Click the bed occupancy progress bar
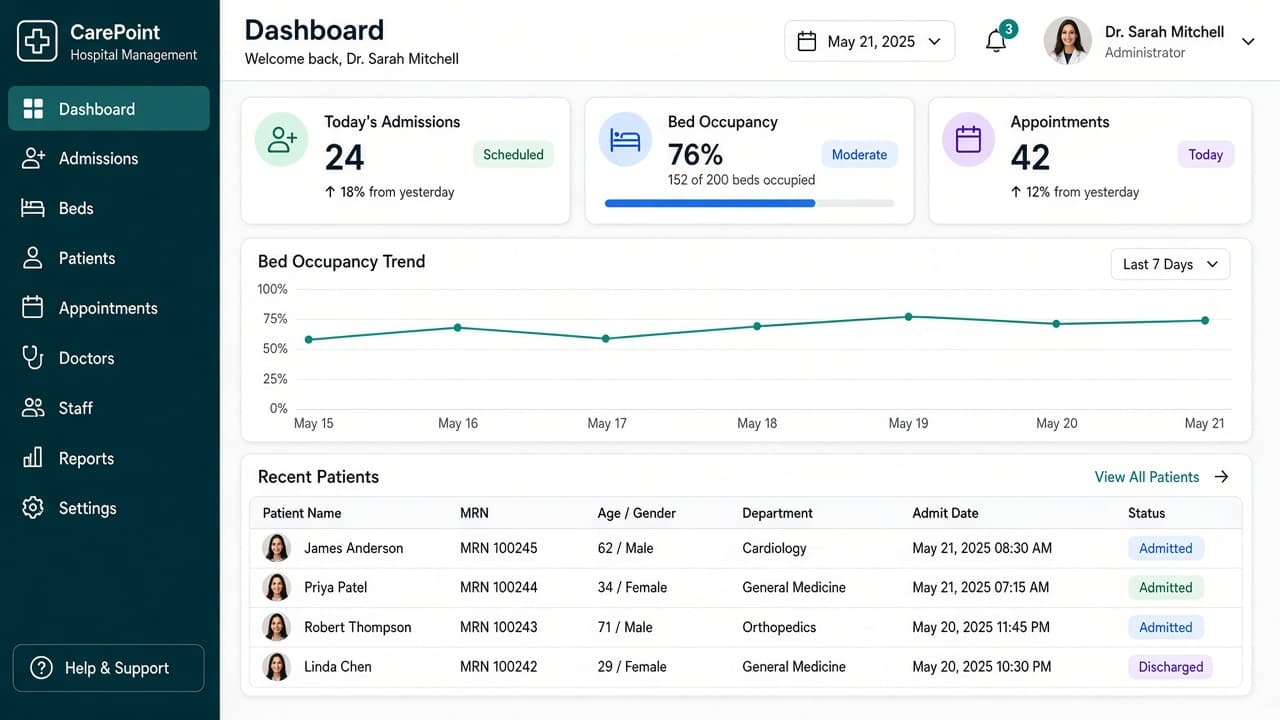This screenshot has height=720, width=1280. [x=749, y=203]
